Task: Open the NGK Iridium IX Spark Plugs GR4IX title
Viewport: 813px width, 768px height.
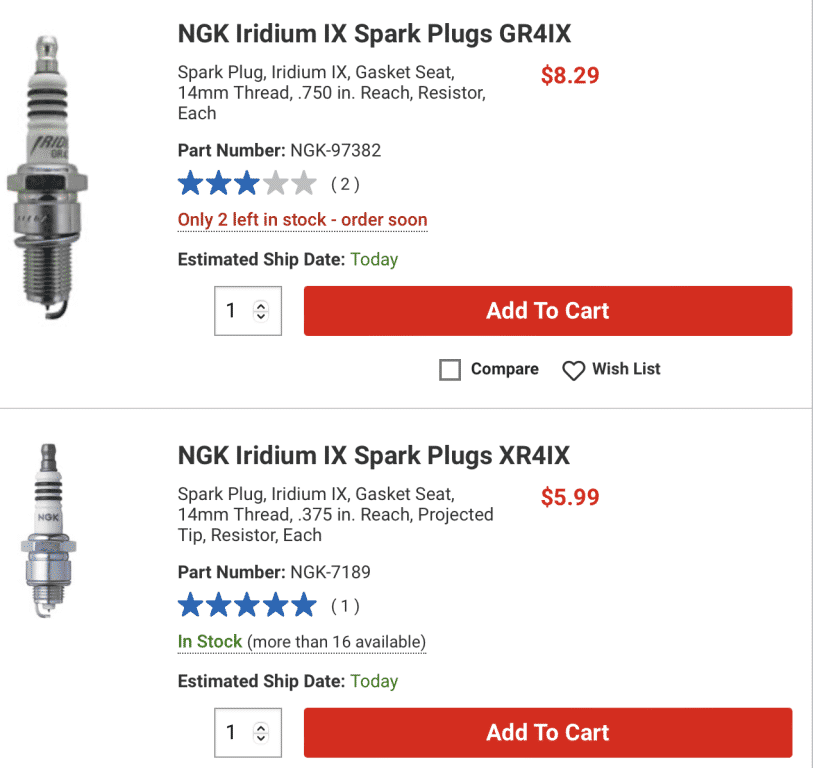Action: point(374,34)
